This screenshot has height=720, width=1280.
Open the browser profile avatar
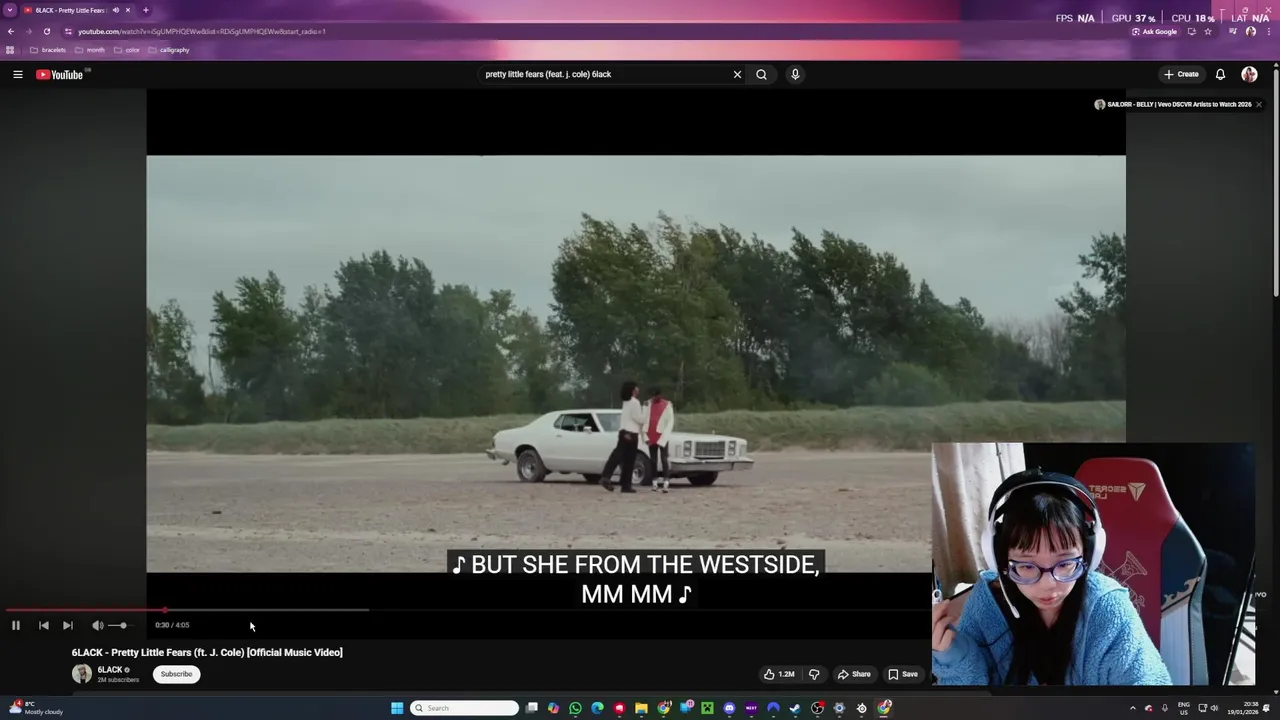coord(1251,31)
